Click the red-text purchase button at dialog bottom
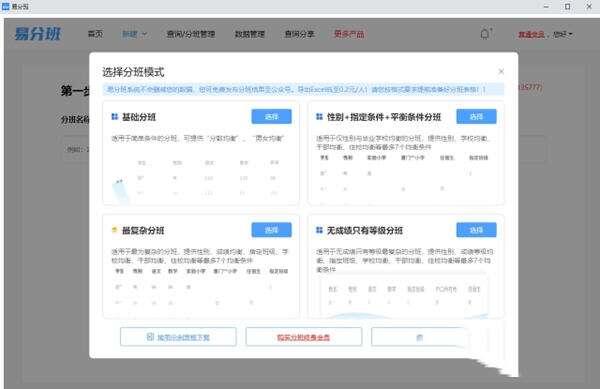Viewport: 600px width, 389px height. (x=304, y=337)
